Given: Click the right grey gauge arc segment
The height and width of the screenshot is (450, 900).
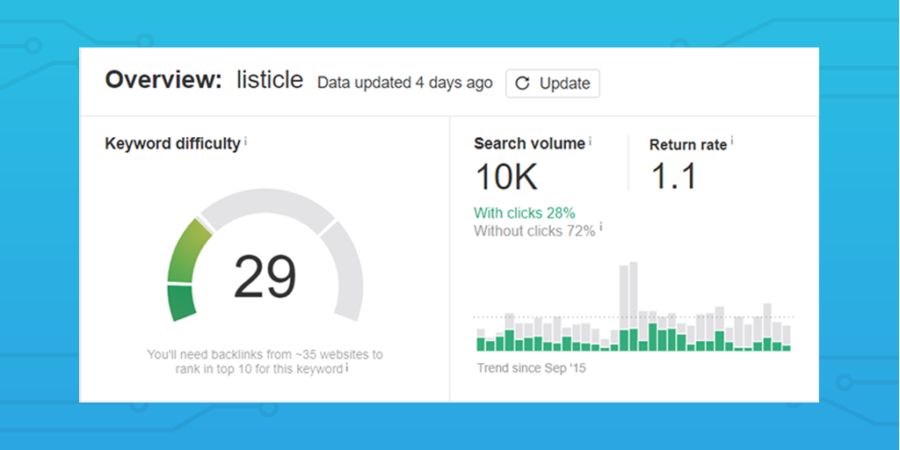Looking at the screenshot, I should 345,270.
